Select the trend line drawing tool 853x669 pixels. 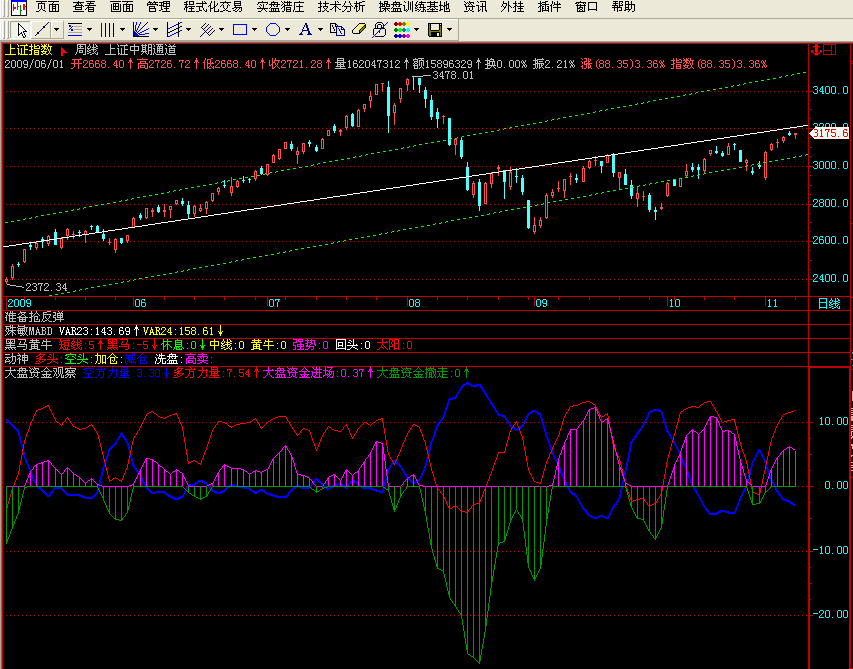(42, 30)
